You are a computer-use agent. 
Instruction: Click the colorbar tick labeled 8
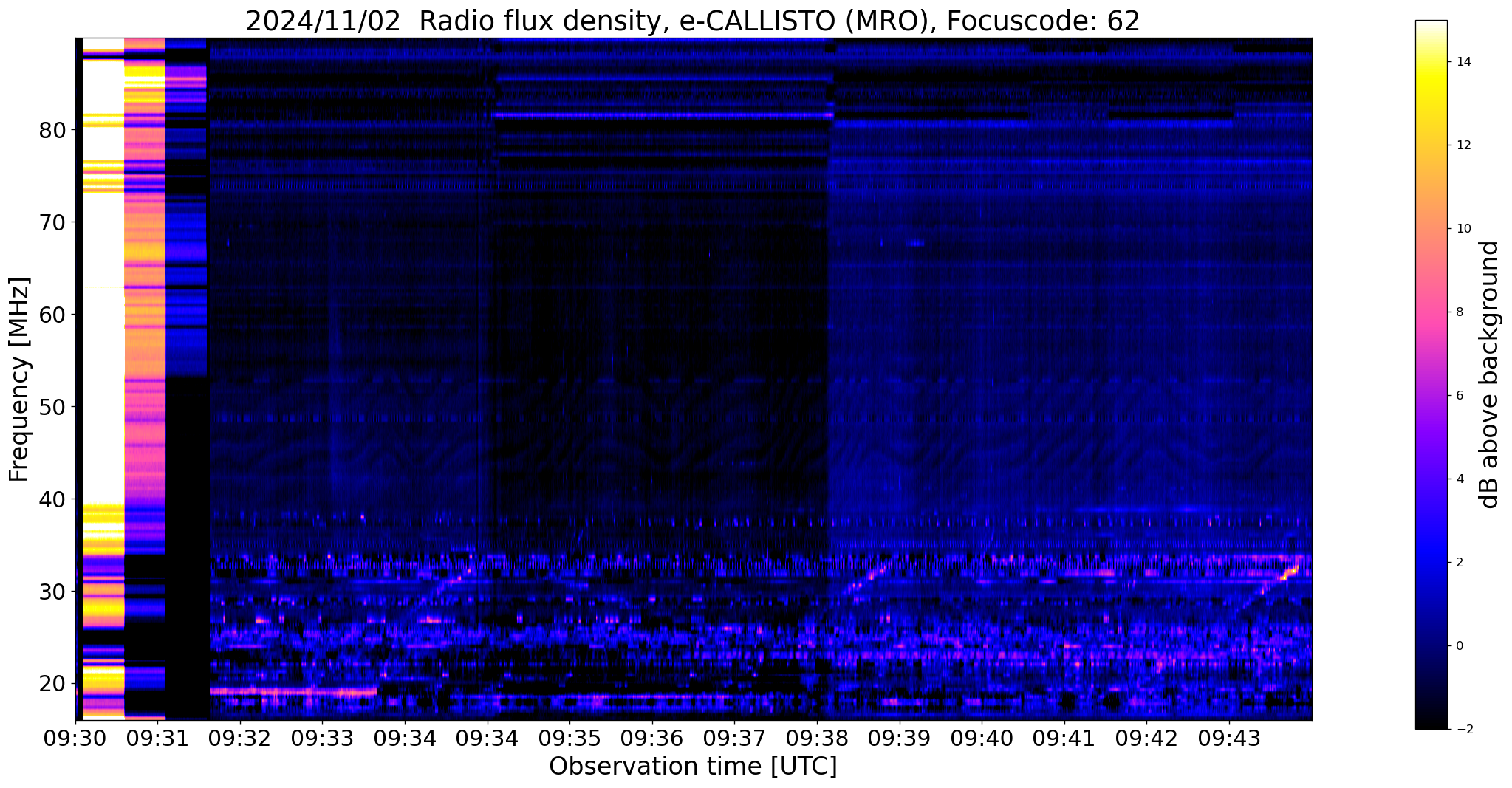pyautogui.click(x=1458, y=312)
